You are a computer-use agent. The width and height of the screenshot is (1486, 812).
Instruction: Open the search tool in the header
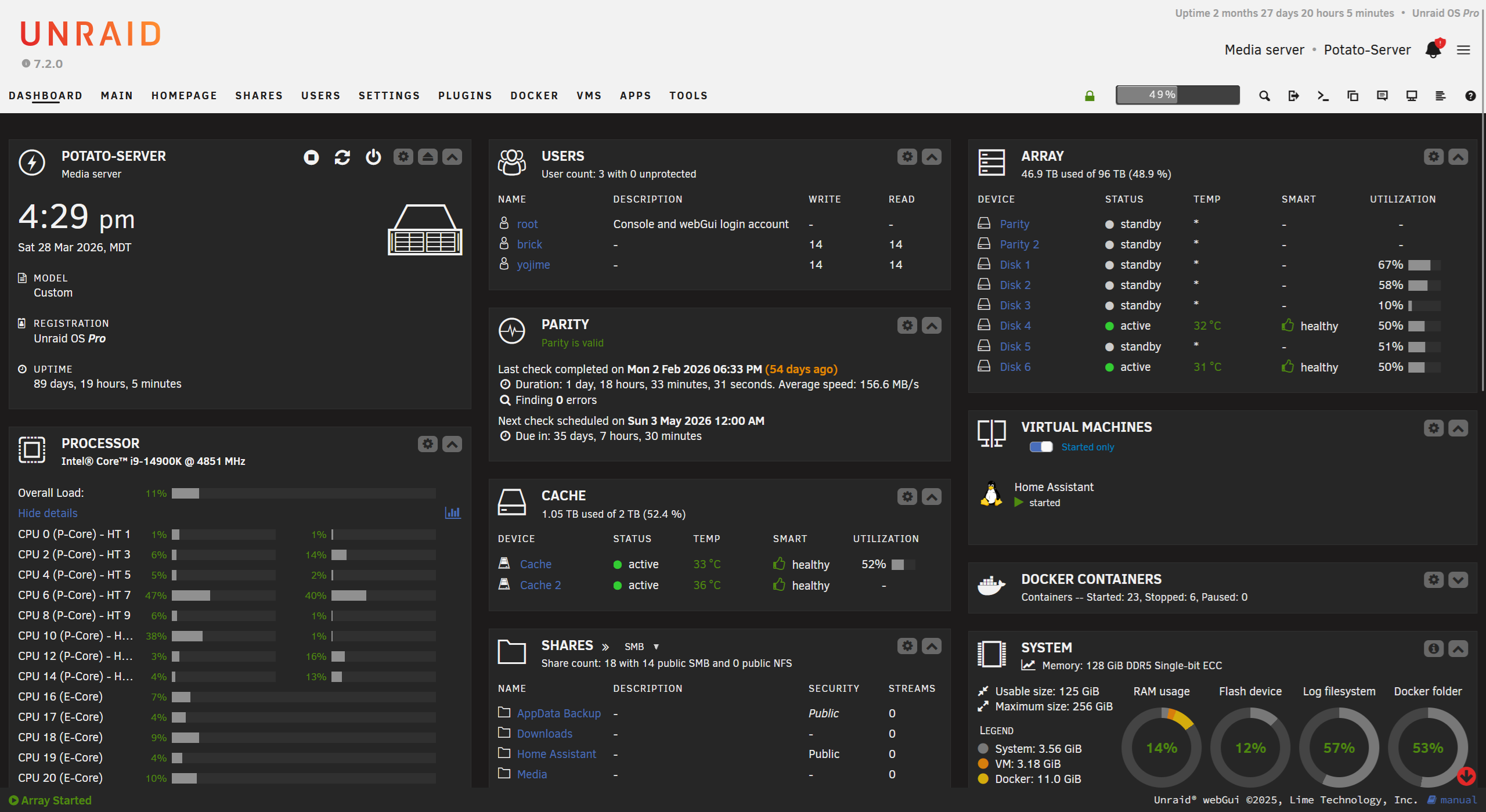pyautogui.click(x=1264, y=95)
